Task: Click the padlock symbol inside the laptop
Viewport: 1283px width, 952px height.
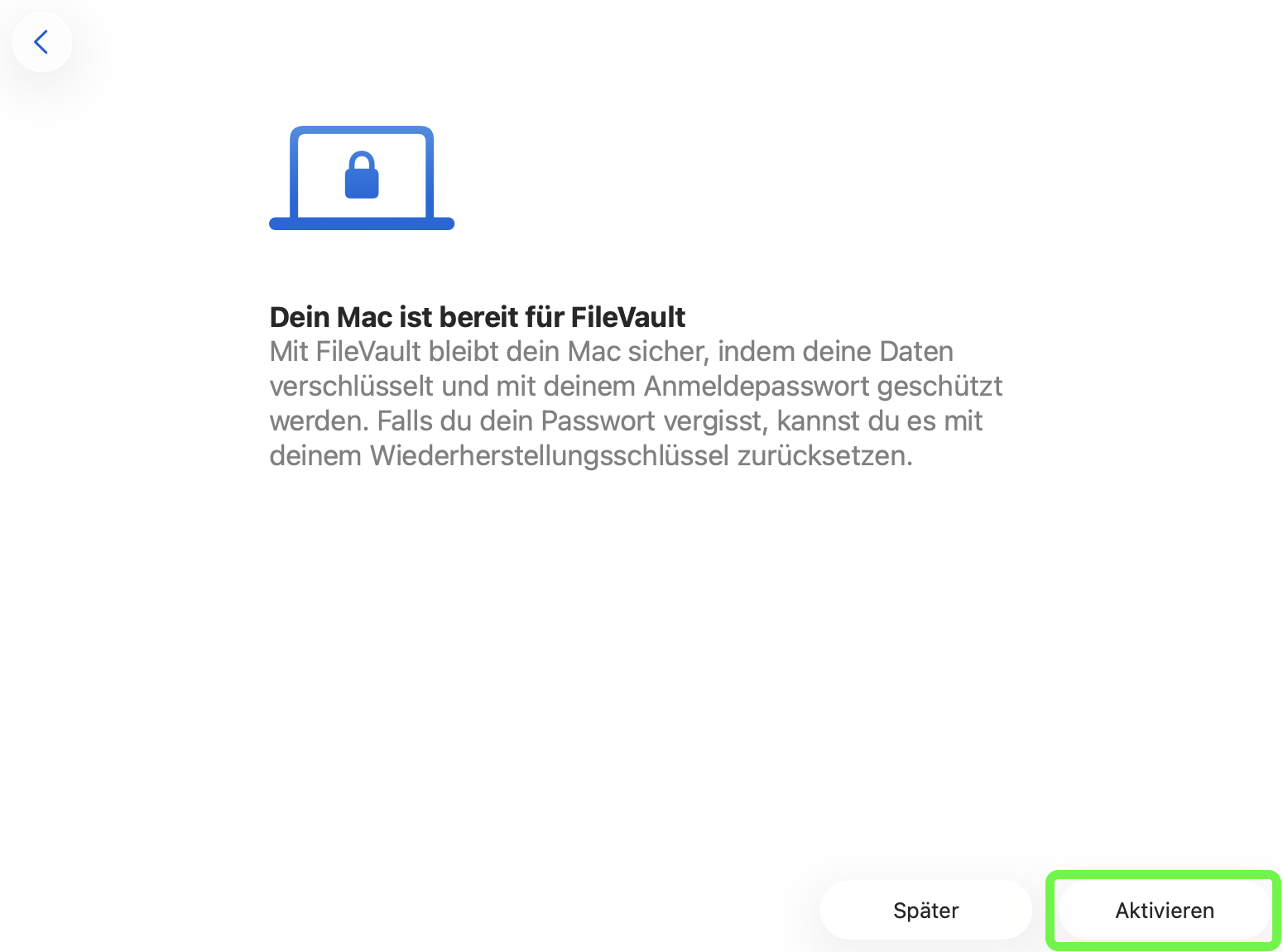Action: [x=362, y=175]
